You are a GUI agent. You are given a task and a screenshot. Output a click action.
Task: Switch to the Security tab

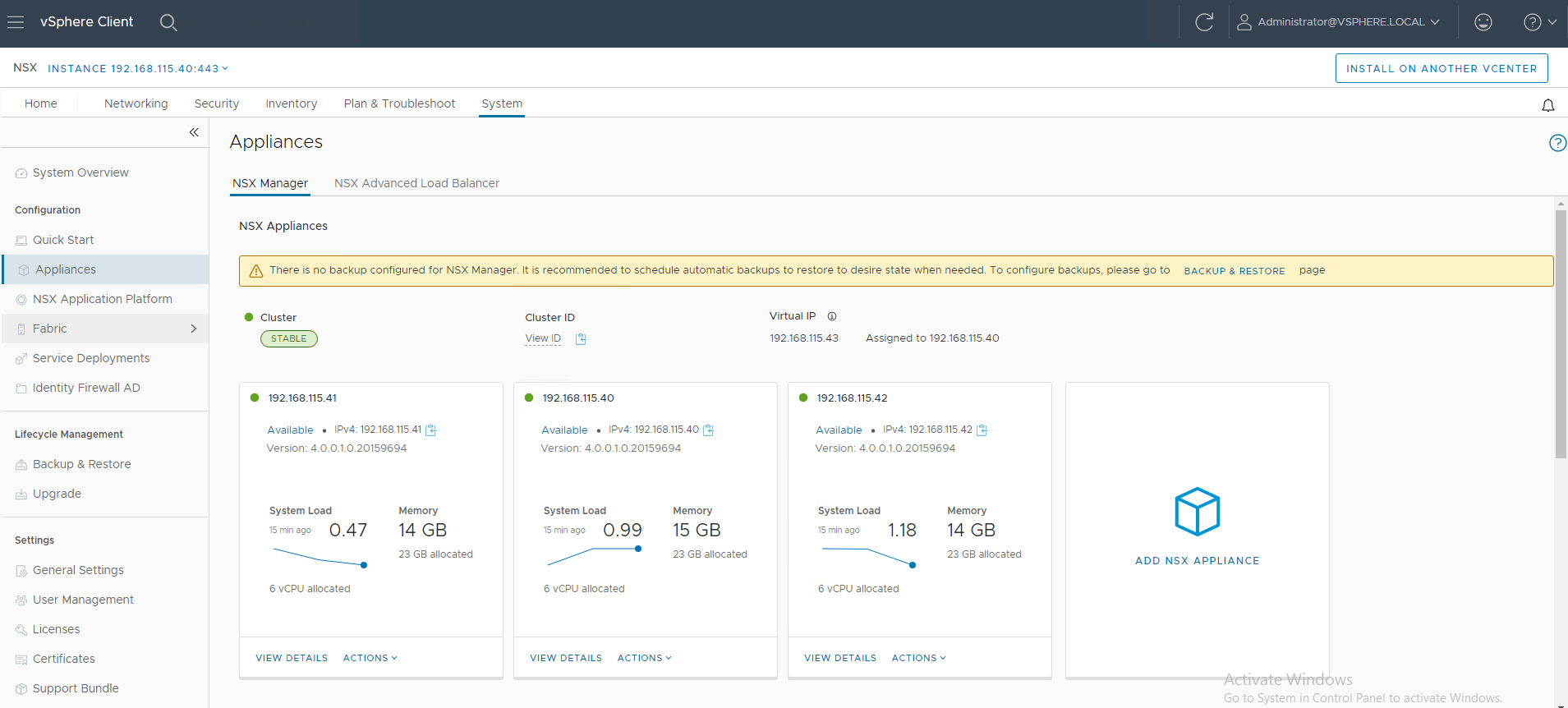tap(217, 103)
